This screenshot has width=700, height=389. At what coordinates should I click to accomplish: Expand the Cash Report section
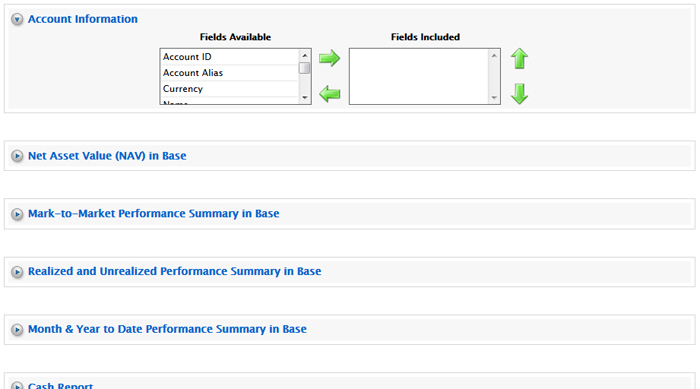(x=17, y=385)
